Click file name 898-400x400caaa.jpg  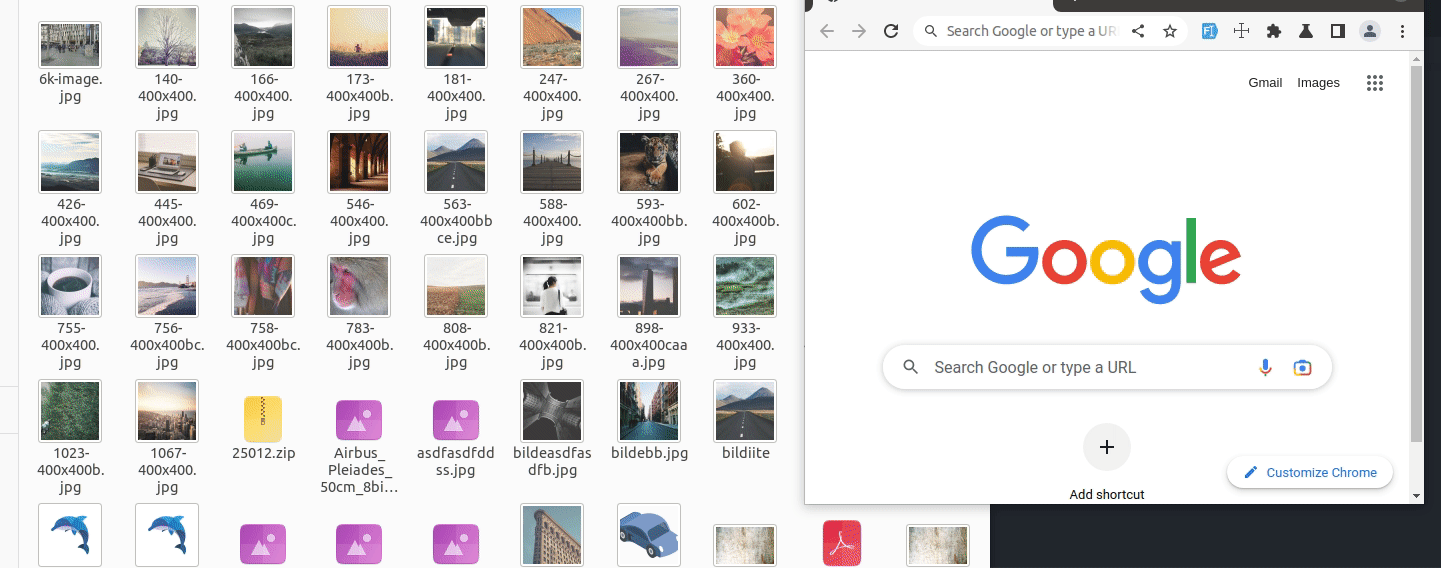[x=649, y=345]
